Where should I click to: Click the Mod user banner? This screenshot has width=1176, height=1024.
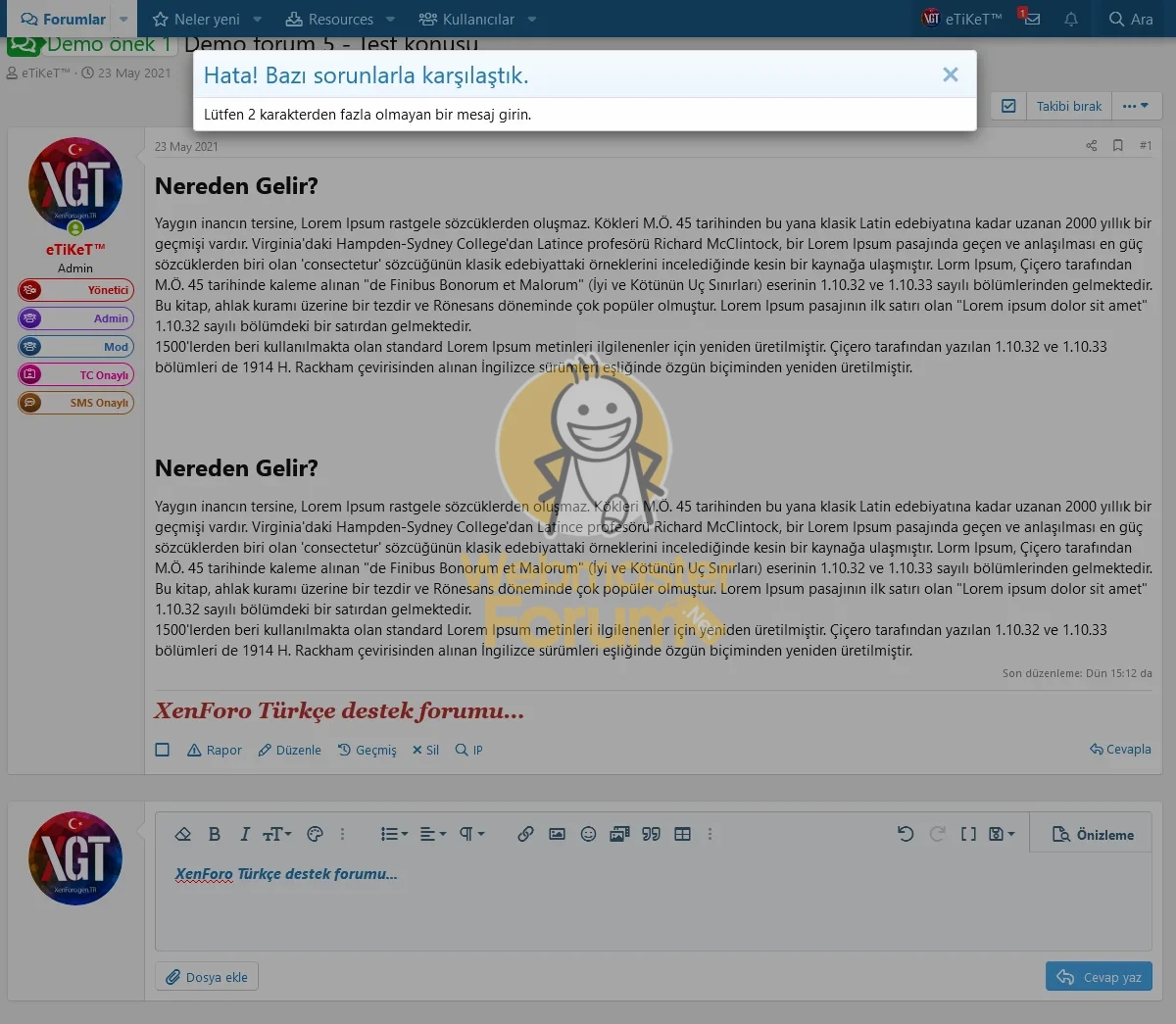tap(75, 347)
